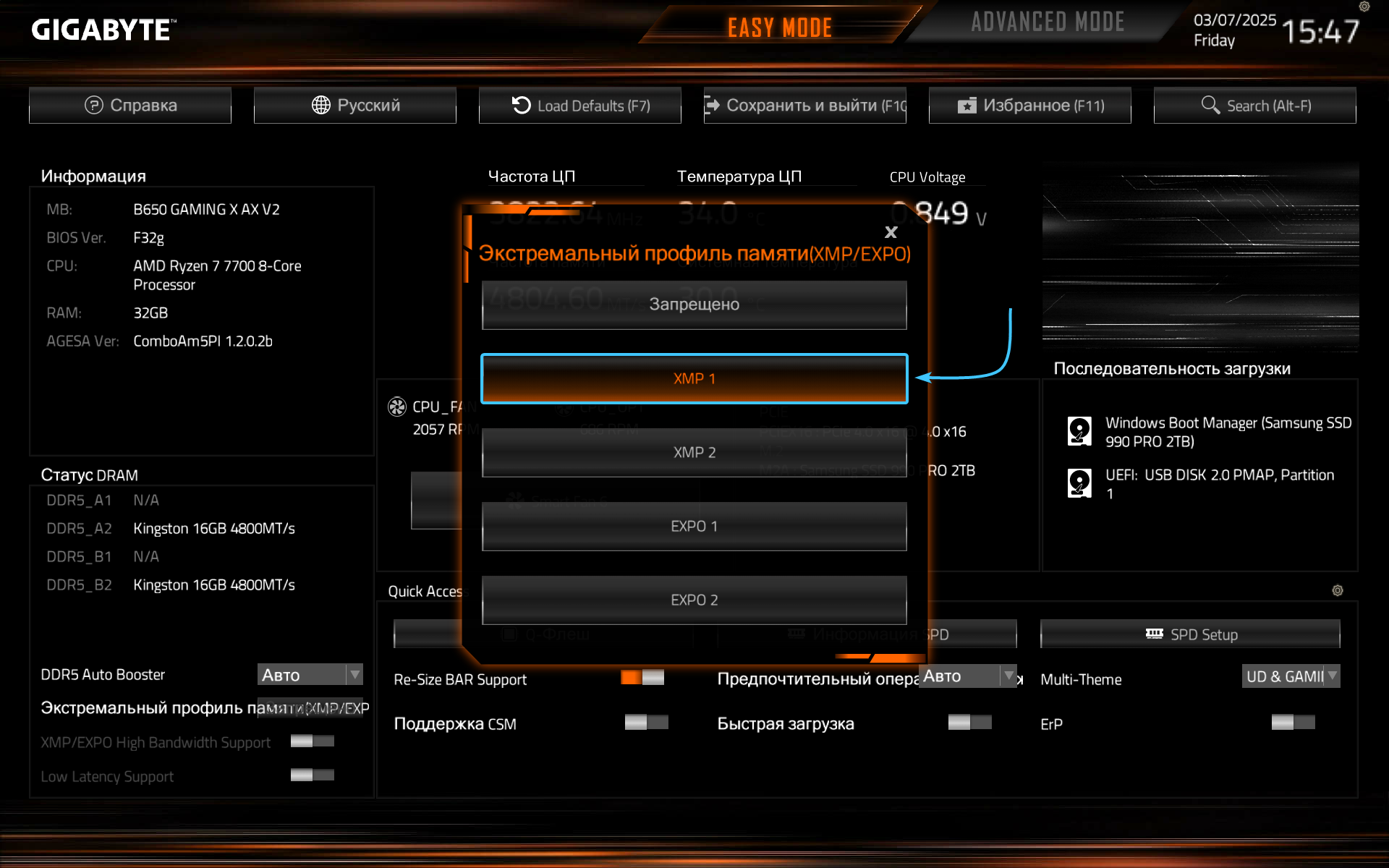Click Сохранить и выйти button

click(805, 106)
